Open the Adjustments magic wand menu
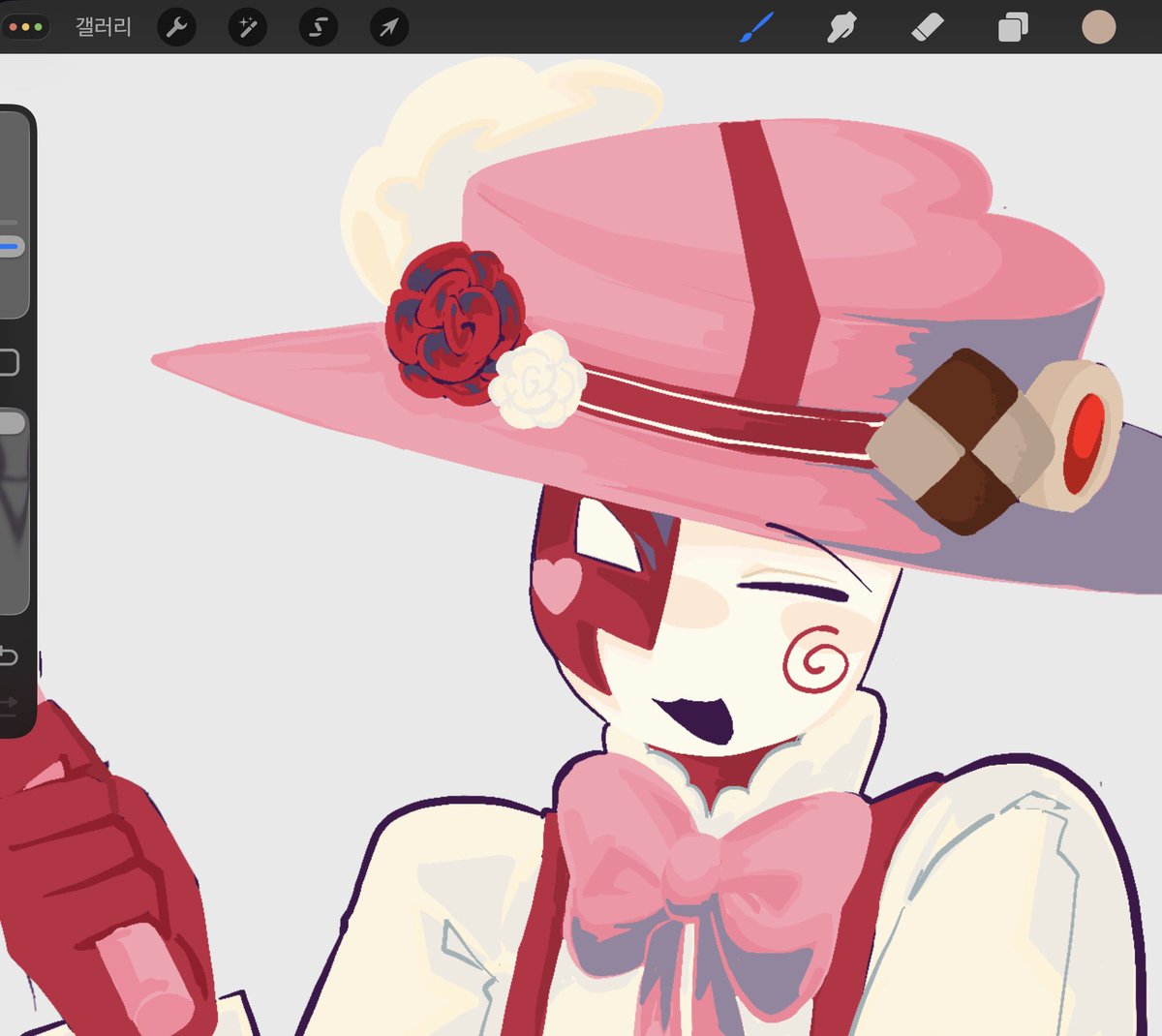The height and width of the screenshot is (1036, 1162). [x=247, y=27]
